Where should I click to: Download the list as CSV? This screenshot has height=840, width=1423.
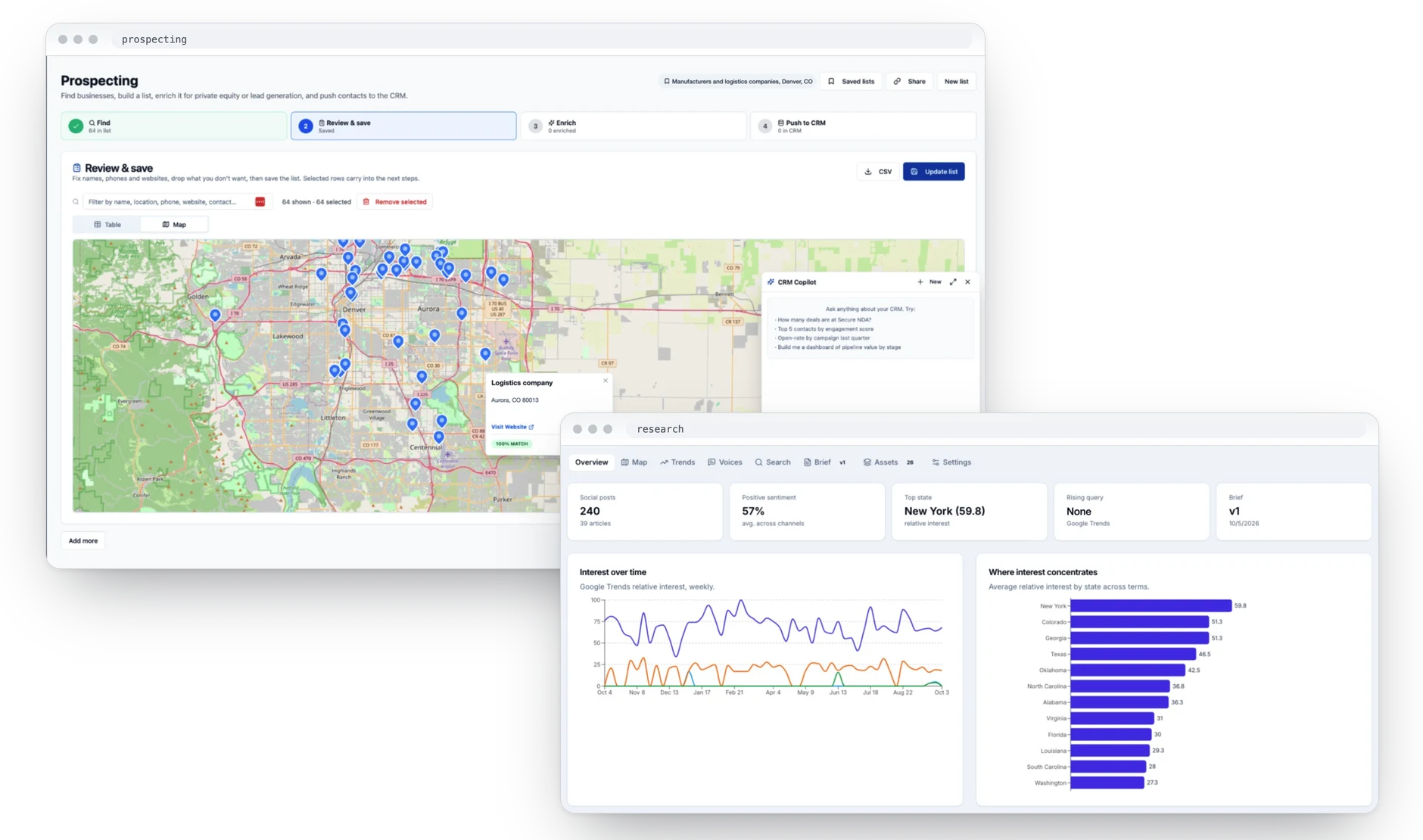tap(878, 171)
